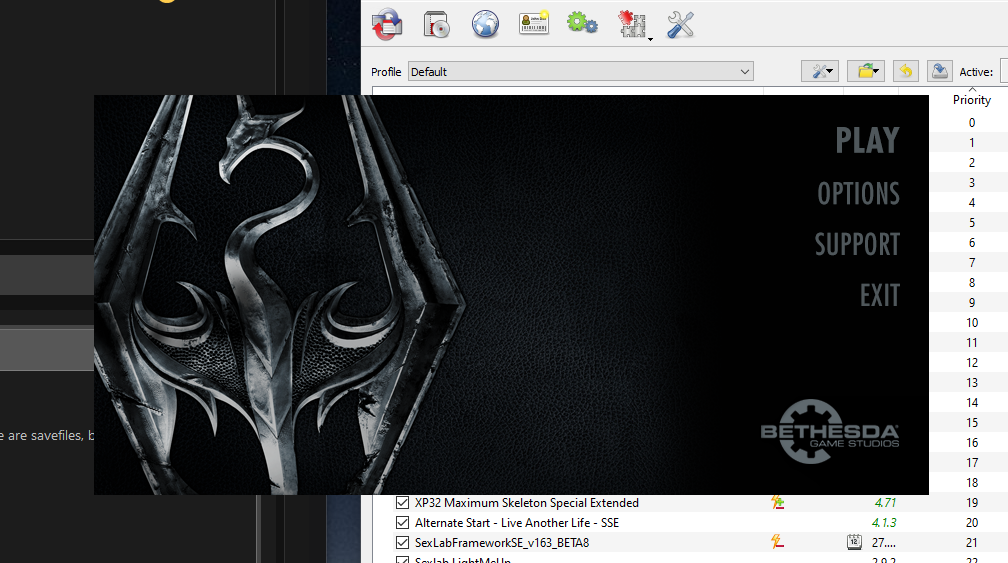The width and height of the screenshot is (1008, 563).
Task: Open the folder shortcuts dropdown button
Action: (x=866, y=71)
